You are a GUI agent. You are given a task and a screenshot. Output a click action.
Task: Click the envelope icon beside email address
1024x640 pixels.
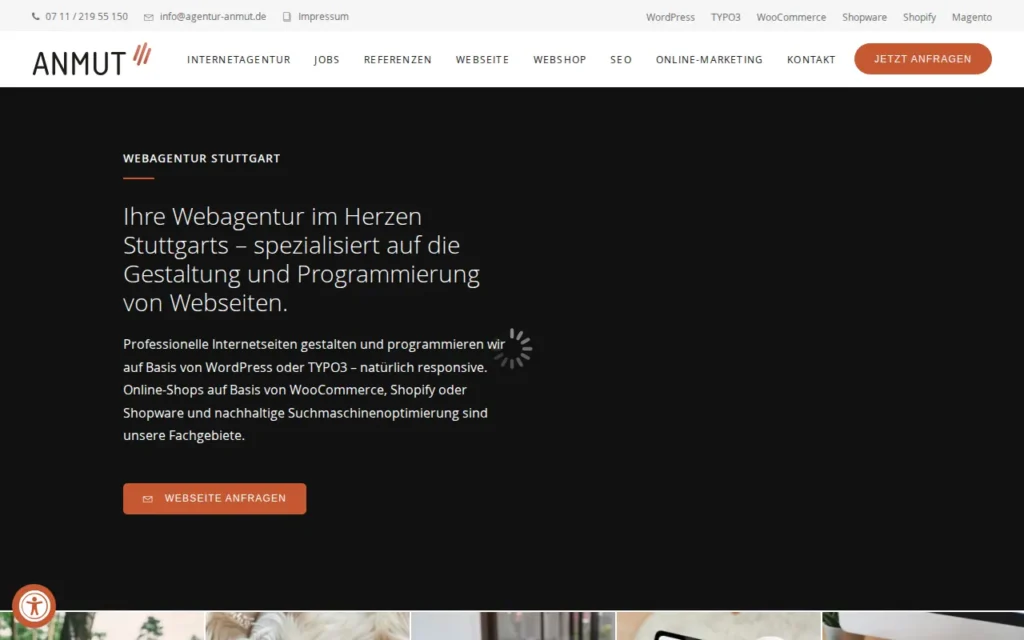click(x=149, y=17)
